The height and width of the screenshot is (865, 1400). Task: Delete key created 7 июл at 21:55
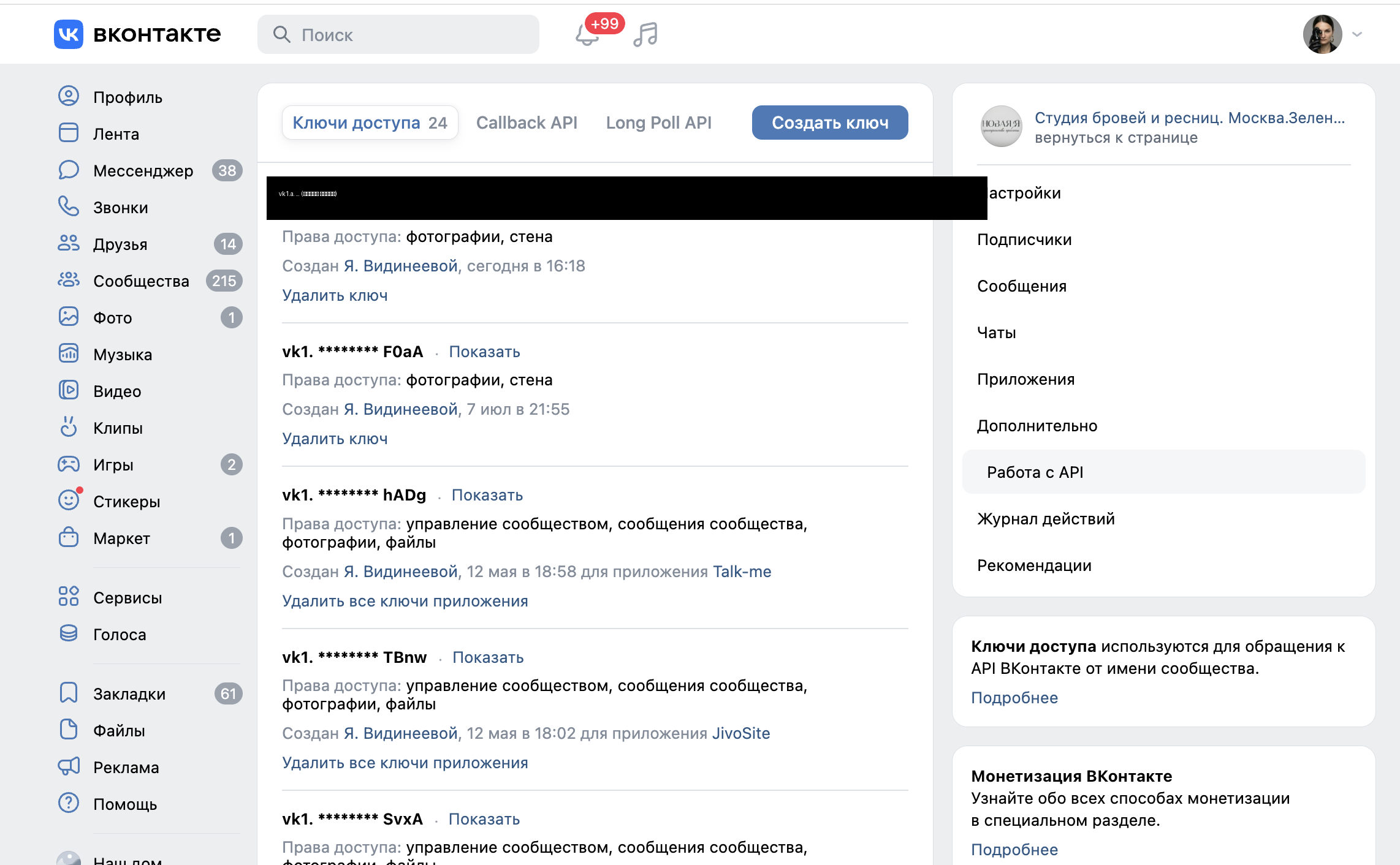click(335, 439)
